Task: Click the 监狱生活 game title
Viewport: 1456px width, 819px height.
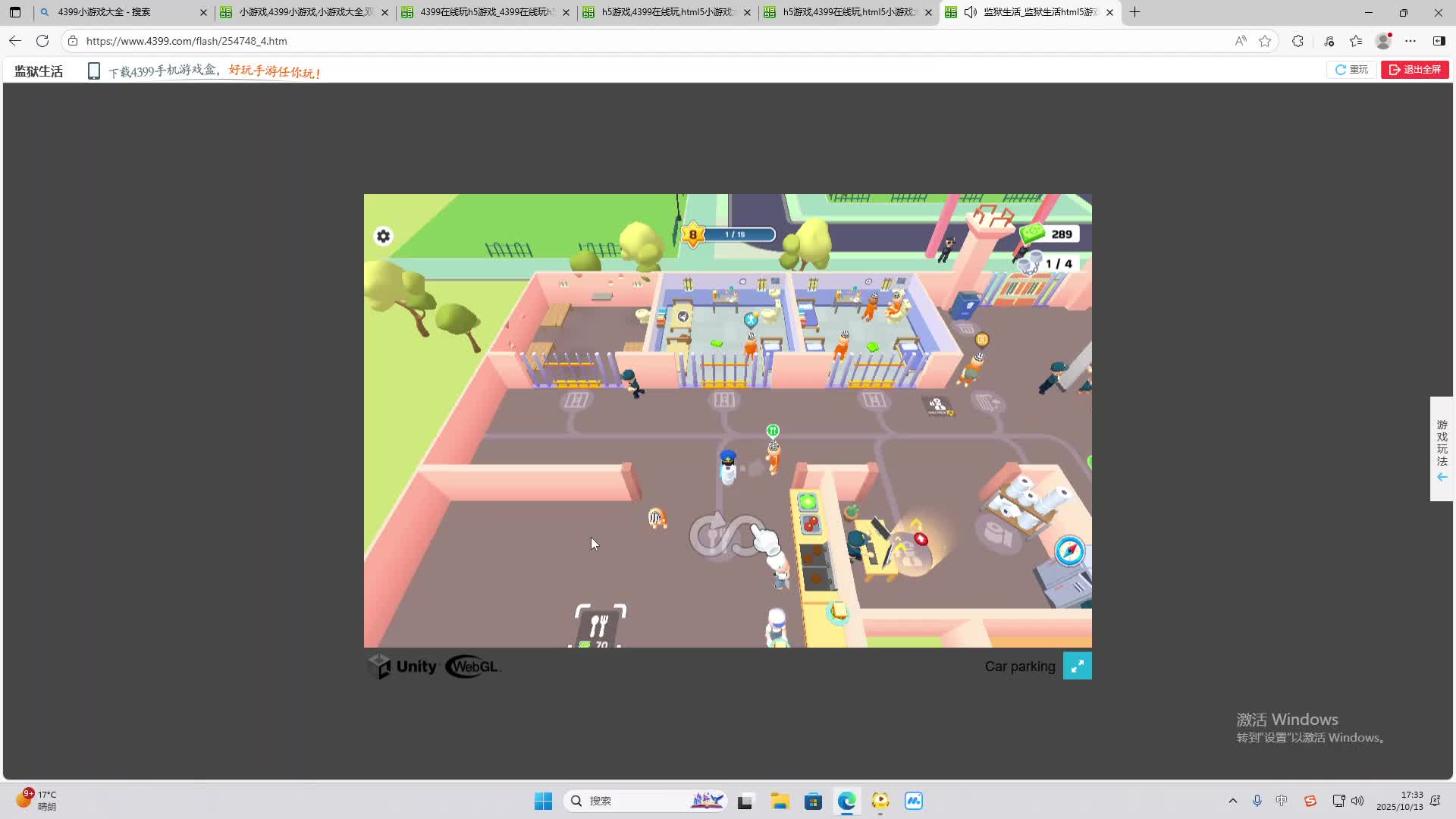Action: coord(39,71)
